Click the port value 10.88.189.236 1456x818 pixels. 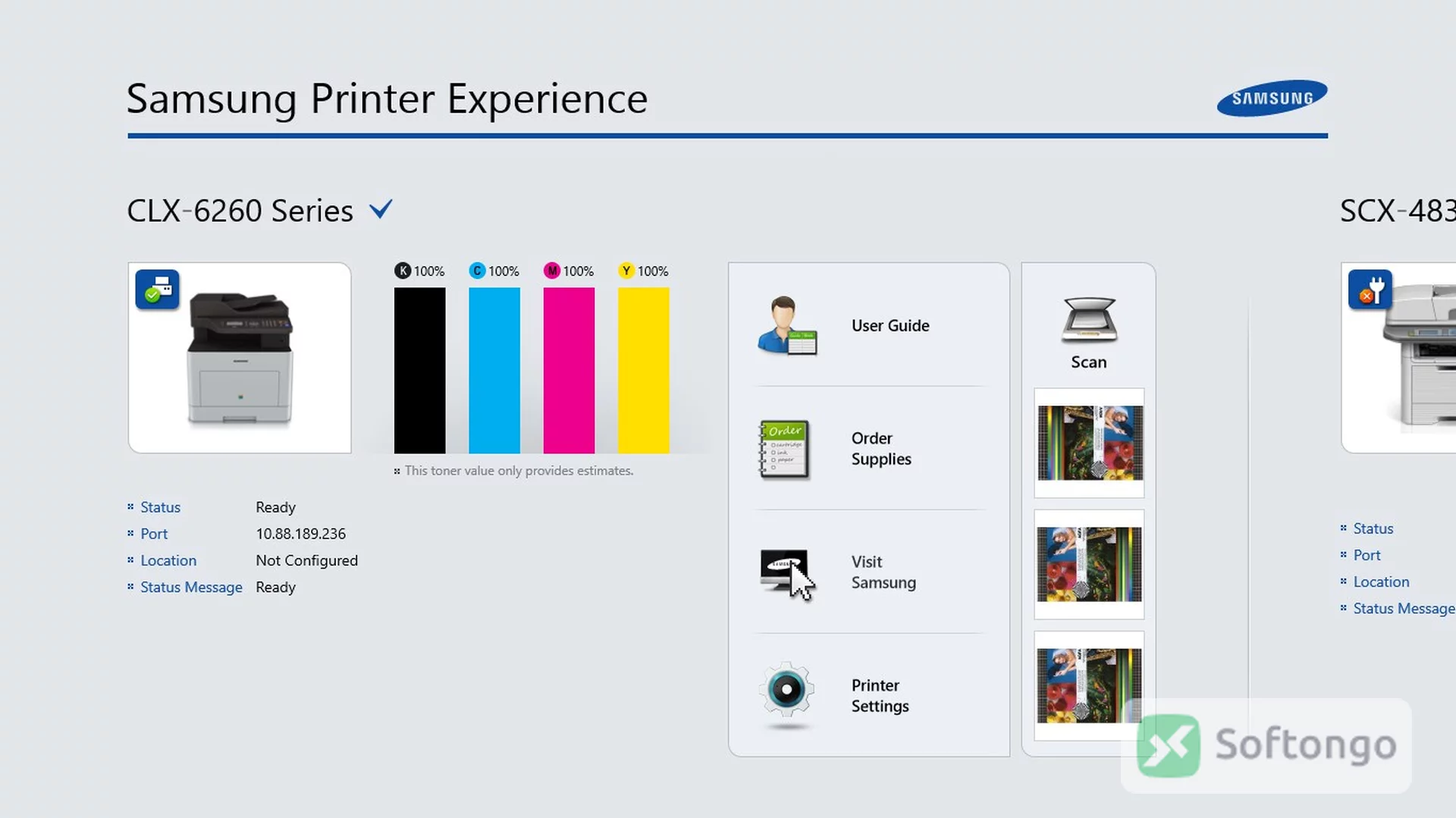pyautogui.click(x=300, y=534)
